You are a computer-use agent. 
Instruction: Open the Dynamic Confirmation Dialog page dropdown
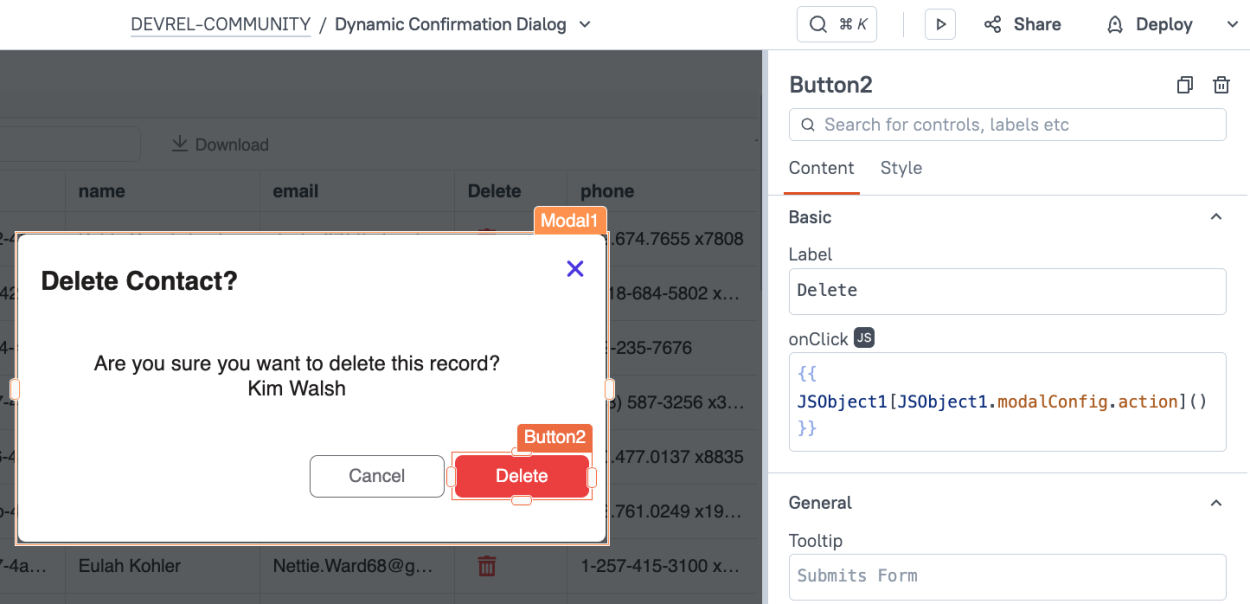coord(585,24)
